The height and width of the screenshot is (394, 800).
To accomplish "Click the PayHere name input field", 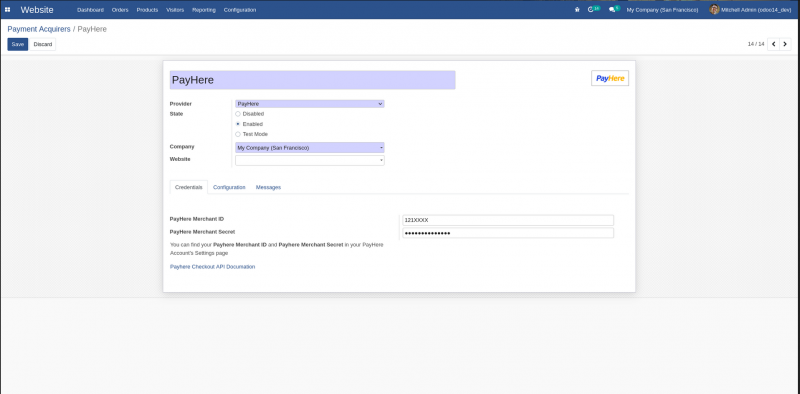I will [x=312, y=80].
